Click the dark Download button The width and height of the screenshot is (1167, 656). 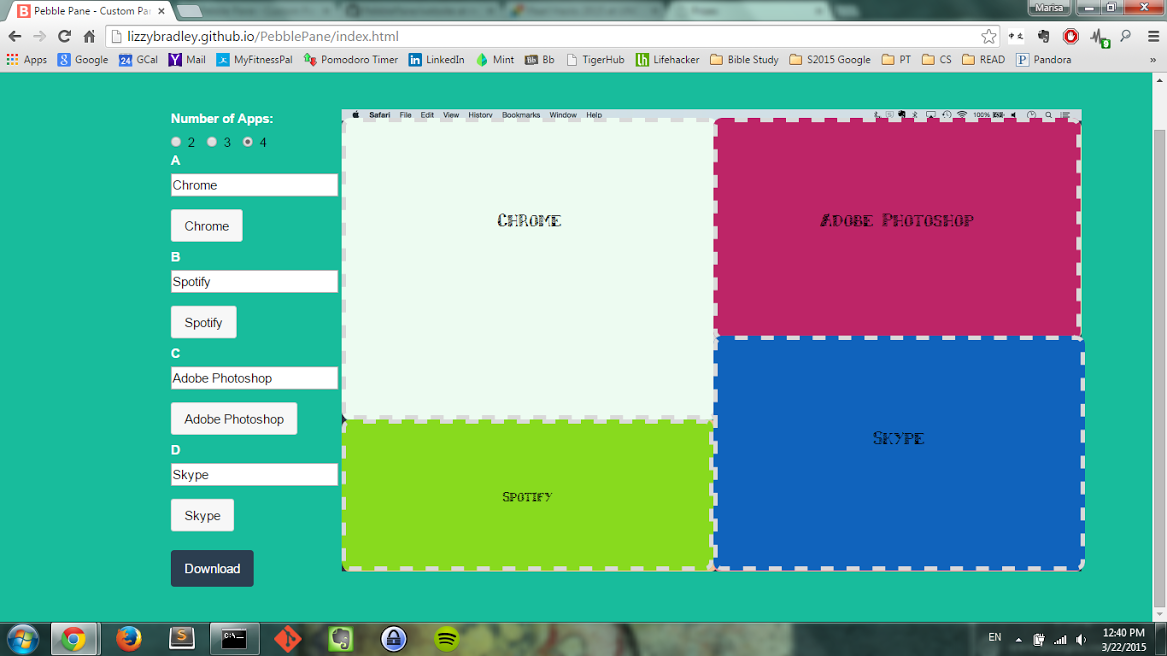point(212,568)
